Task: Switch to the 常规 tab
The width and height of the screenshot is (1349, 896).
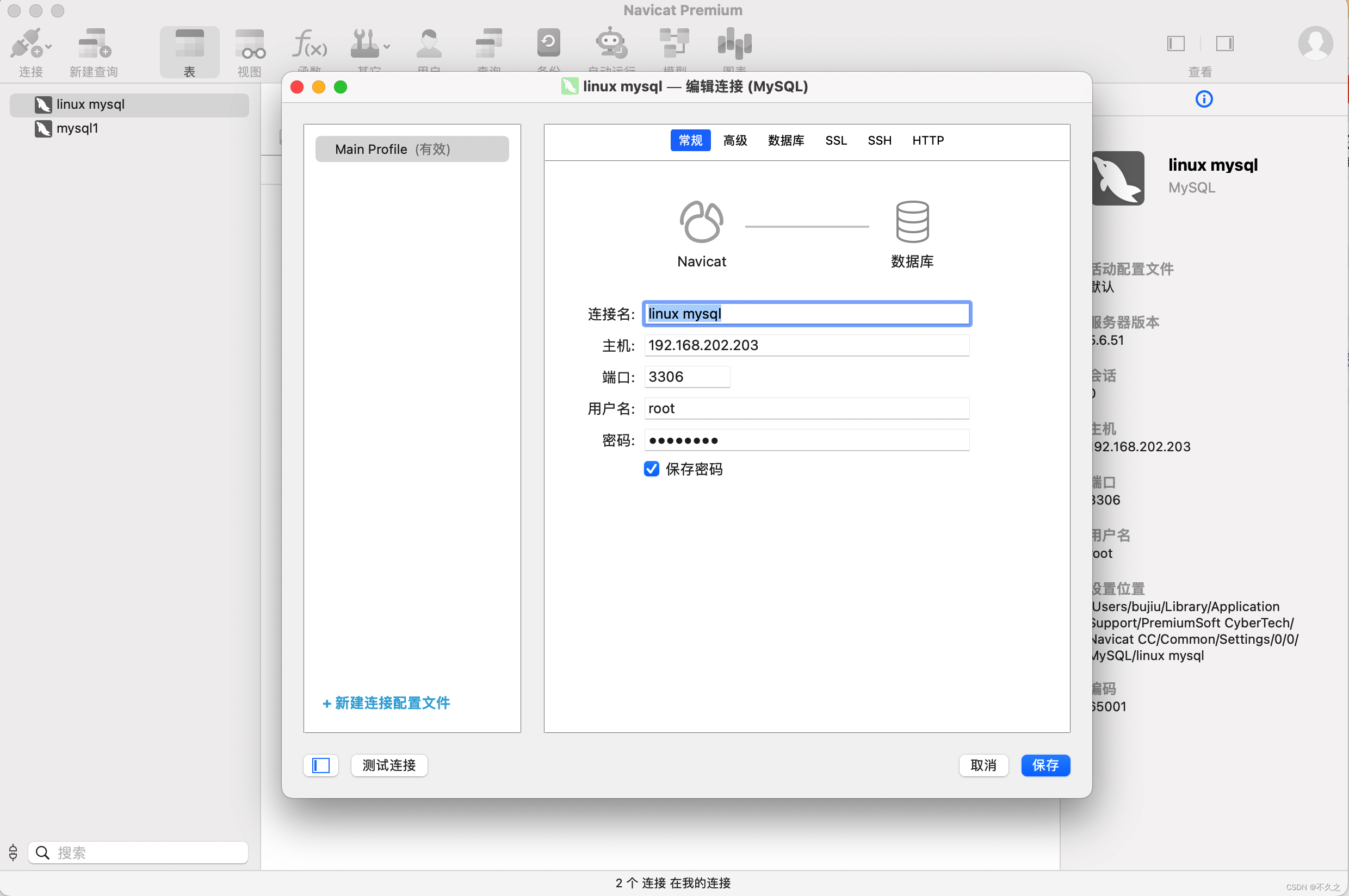Action: [x=690, y=141]
